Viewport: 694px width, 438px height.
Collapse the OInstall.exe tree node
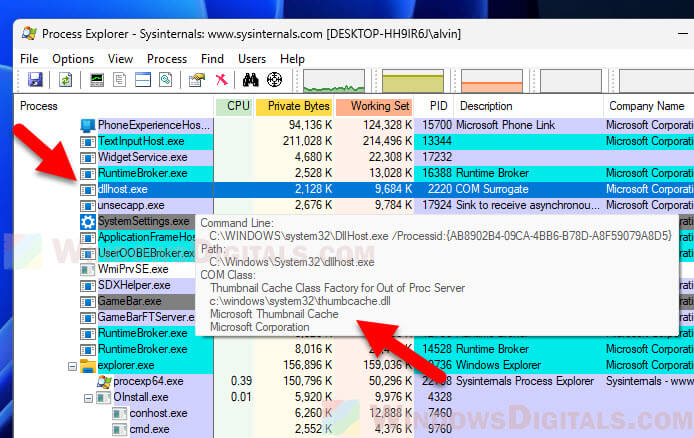point(88,398)
